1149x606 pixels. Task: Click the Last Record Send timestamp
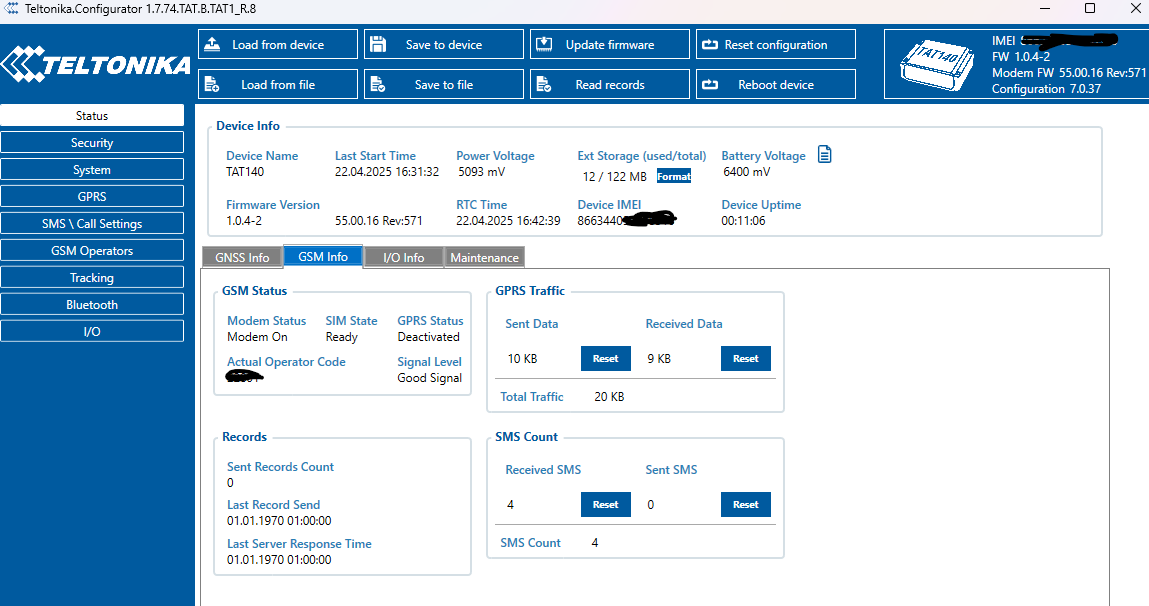pyautogui.click(x=279, y=521)
